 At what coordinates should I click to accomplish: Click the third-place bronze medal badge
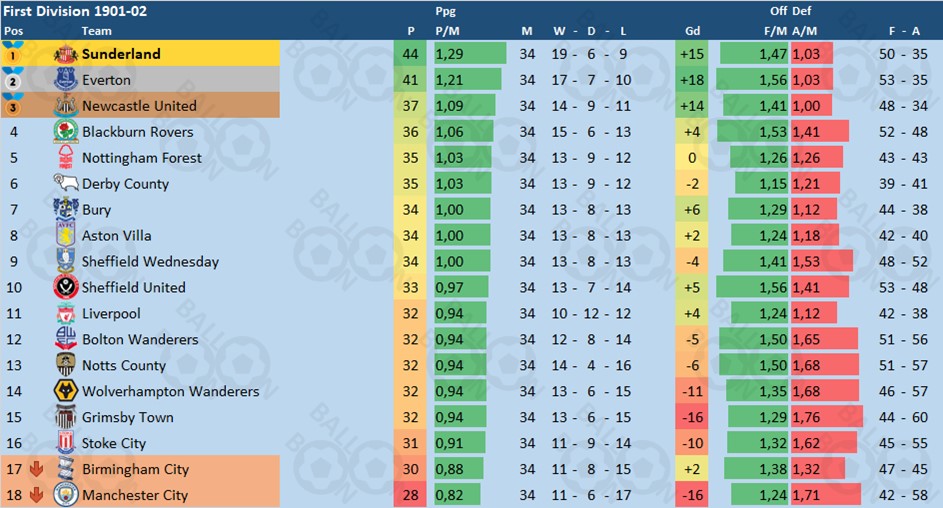pyautogui.click(x=13, y=106)
